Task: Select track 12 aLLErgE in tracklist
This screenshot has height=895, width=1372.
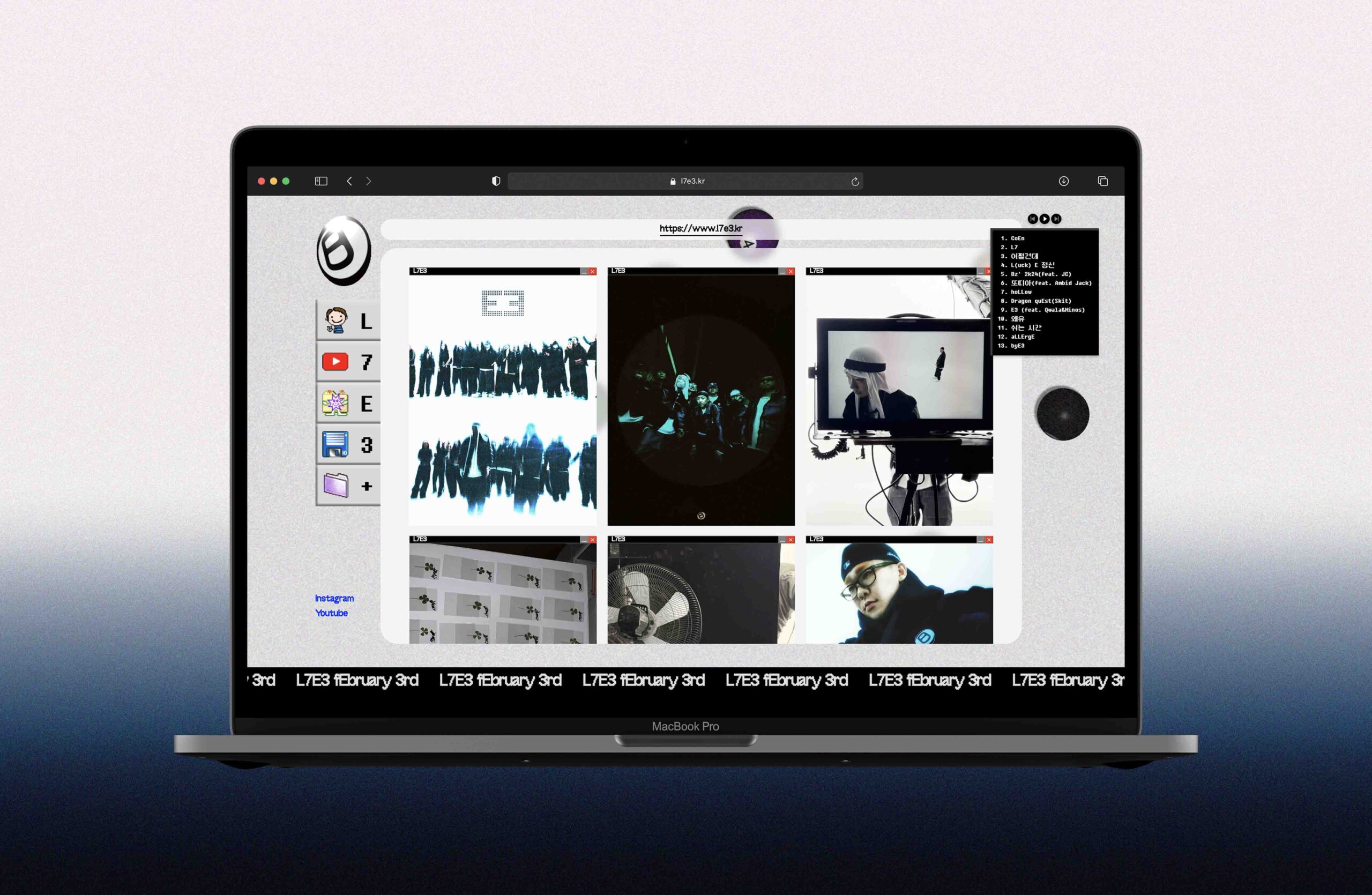Action: point(1021,337)
